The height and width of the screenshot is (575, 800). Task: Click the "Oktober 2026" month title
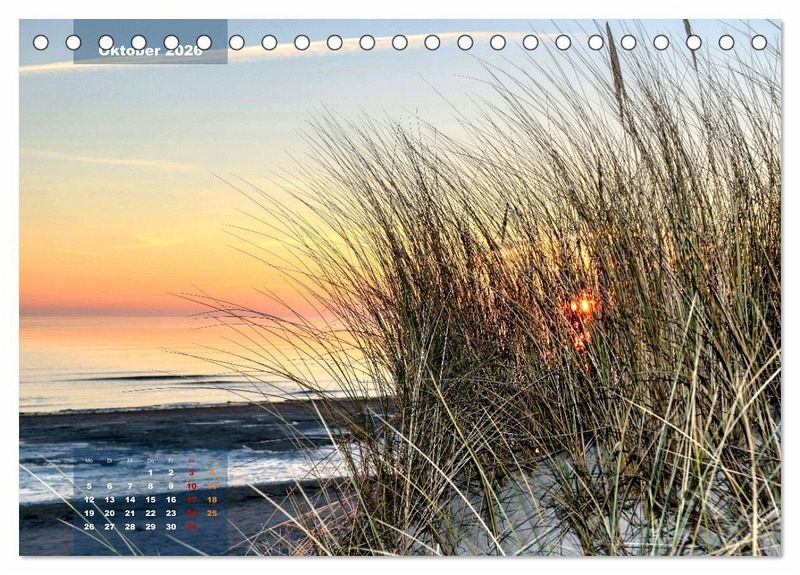[x=150, y=50]
